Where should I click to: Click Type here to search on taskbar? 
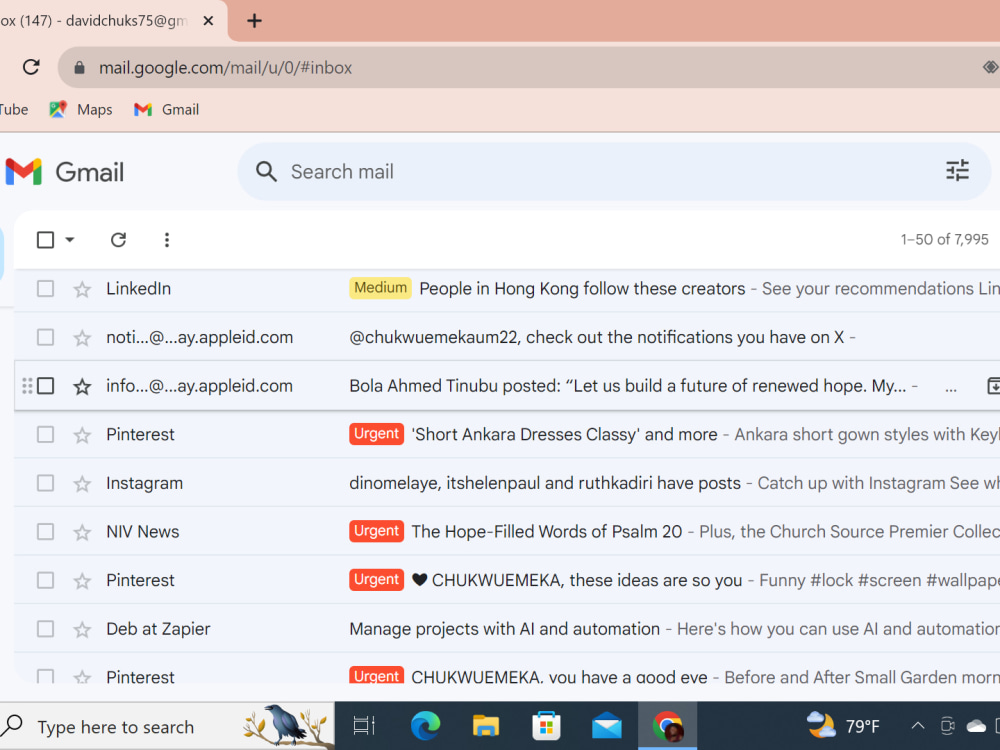(x=115, y=728)
